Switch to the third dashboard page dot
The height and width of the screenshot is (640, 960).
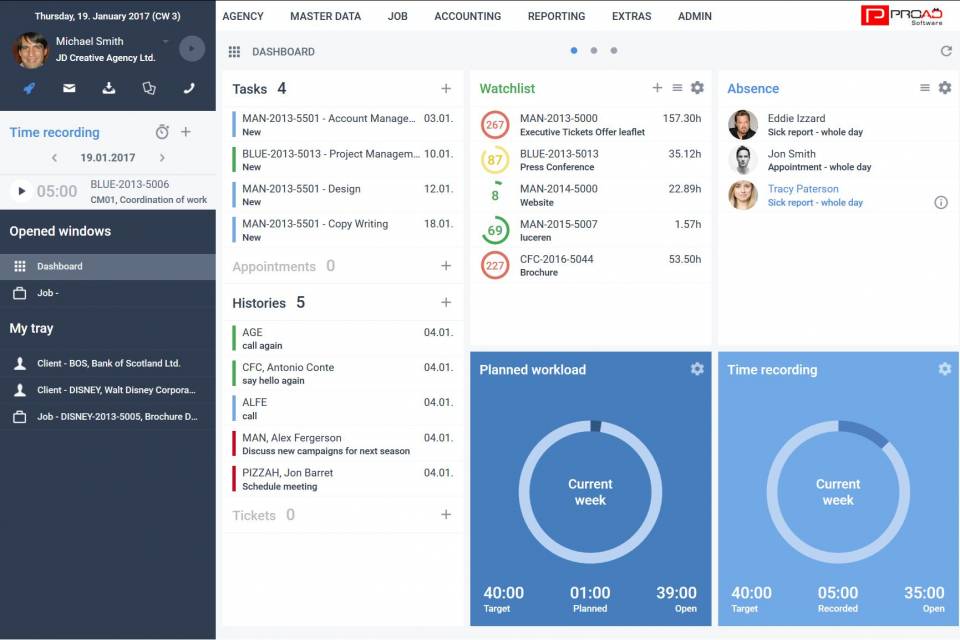614,51
